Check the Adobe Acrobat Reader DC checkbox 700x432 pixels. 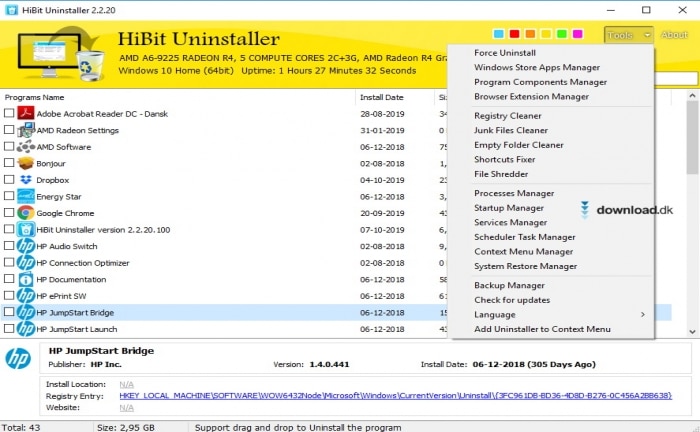9,113
